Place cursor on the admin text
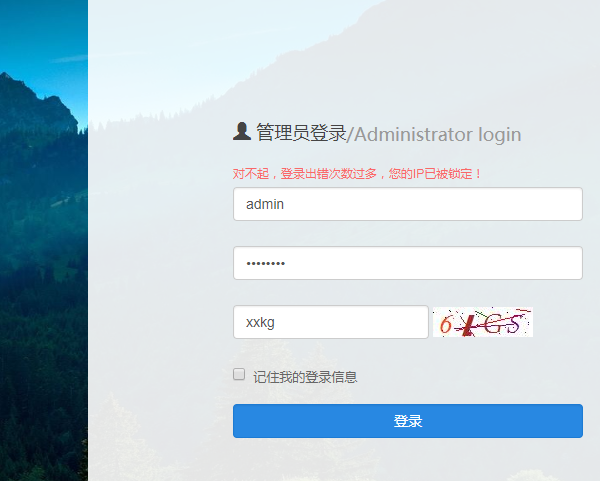The height and width of the screenshot is (481, 600). (x=265, y=204)
